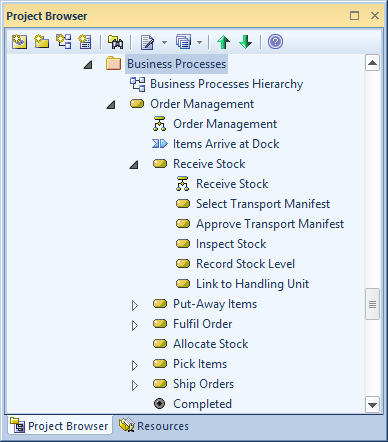Click the stacked windows toolbar icon

coord(183,42)
